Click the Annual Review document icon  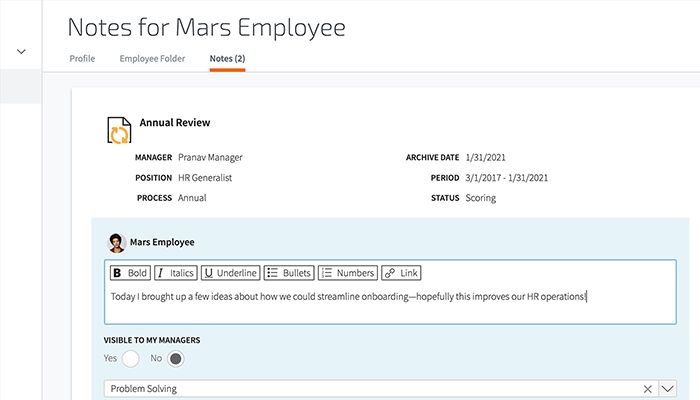pos(119,130)
